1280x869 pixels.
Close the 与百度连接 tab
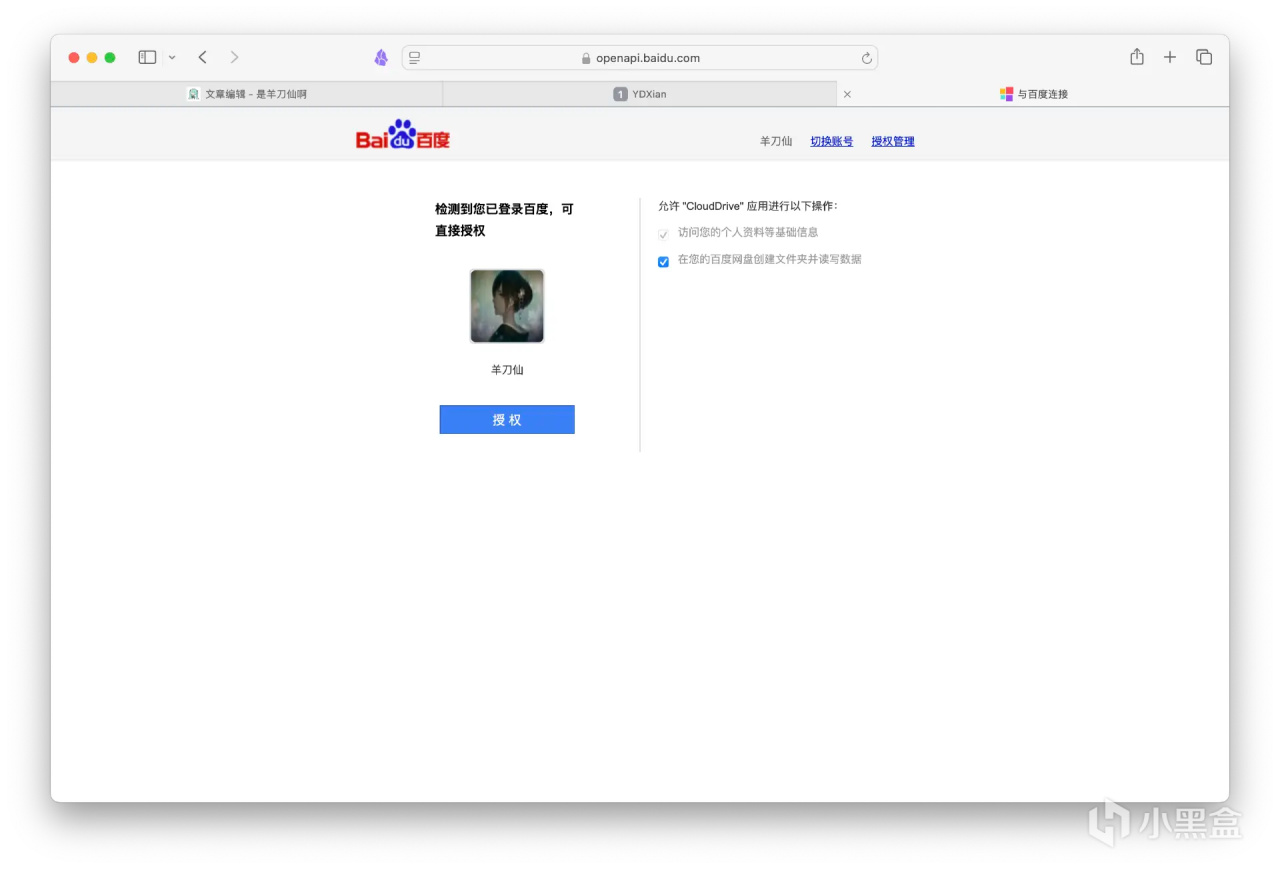(x=847, y=94)
